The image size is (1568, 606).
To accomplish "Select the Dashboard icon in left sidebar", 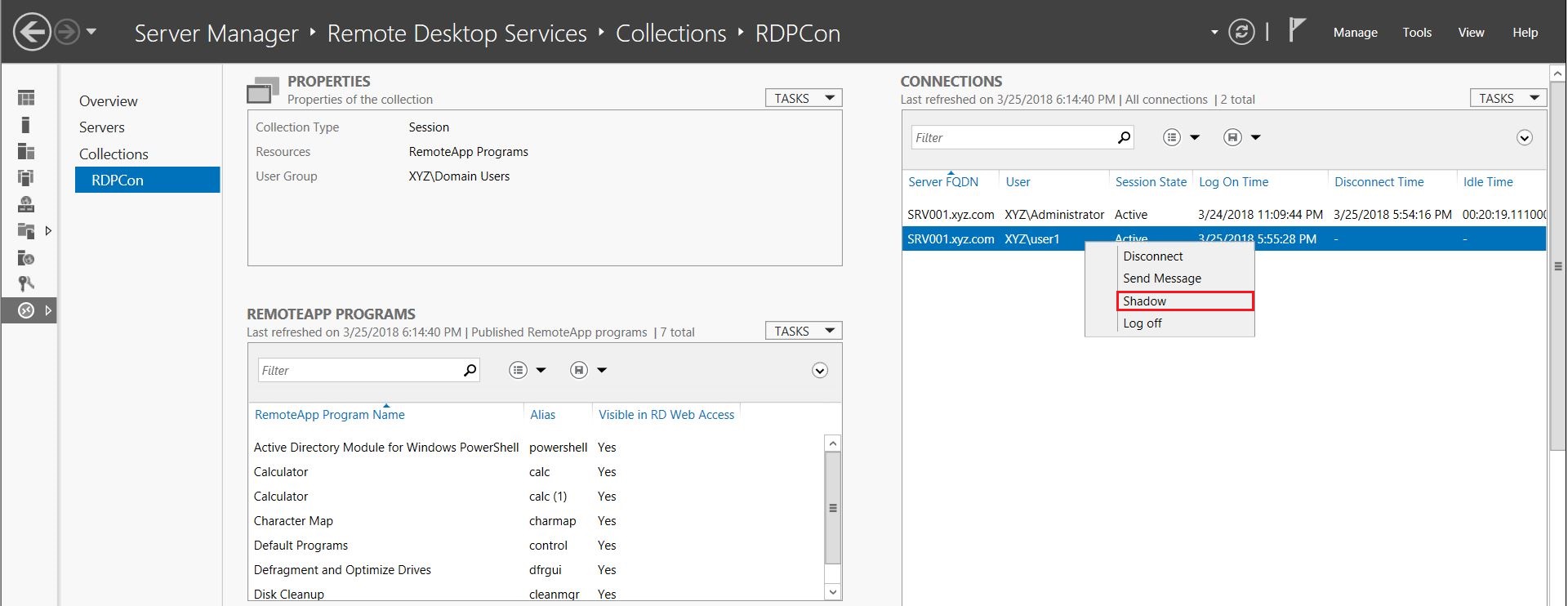I will click(26, 98).
